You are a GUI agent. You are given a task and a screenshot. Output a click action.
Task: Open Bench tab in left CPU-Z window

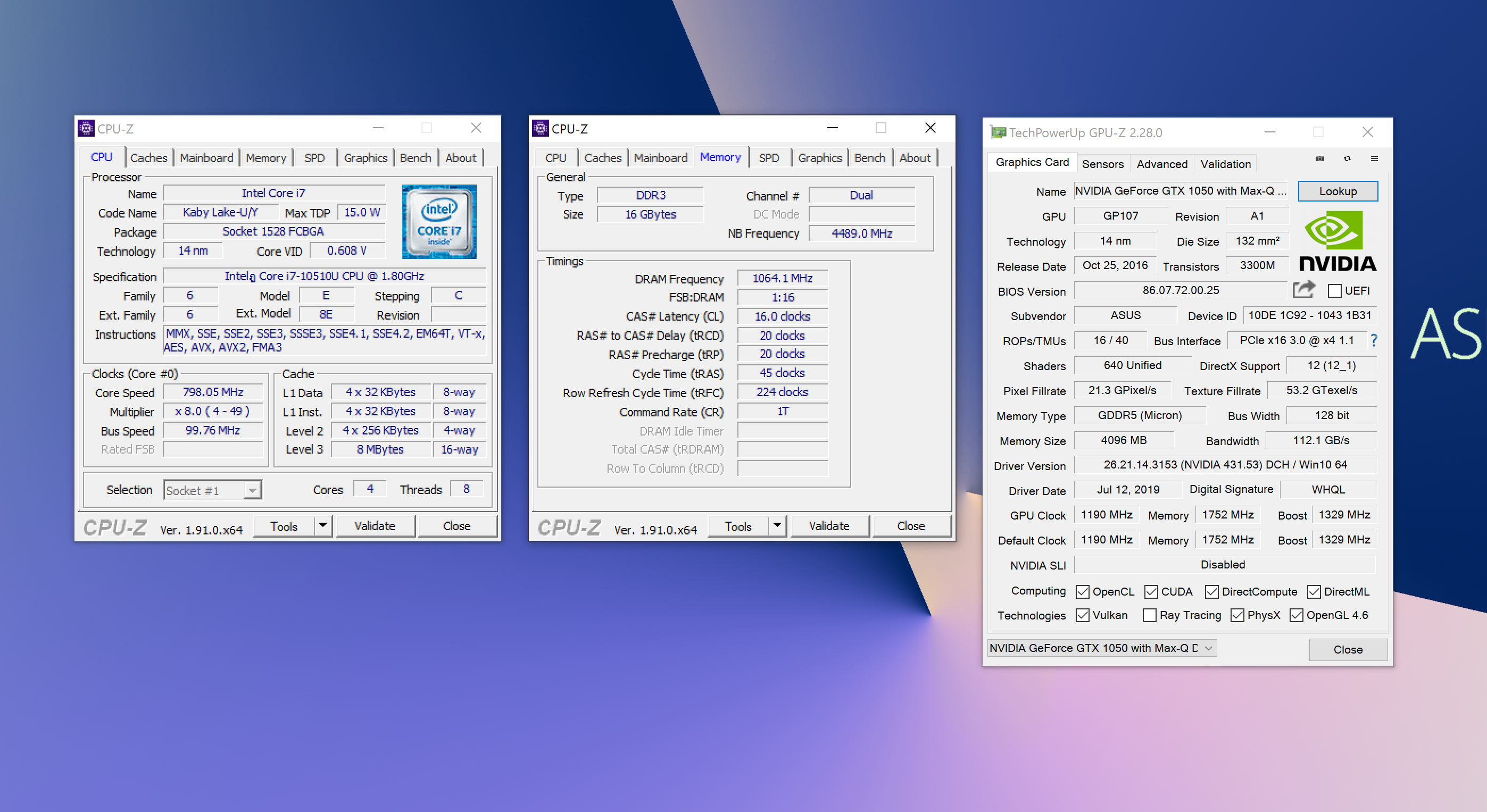[416, 157]
